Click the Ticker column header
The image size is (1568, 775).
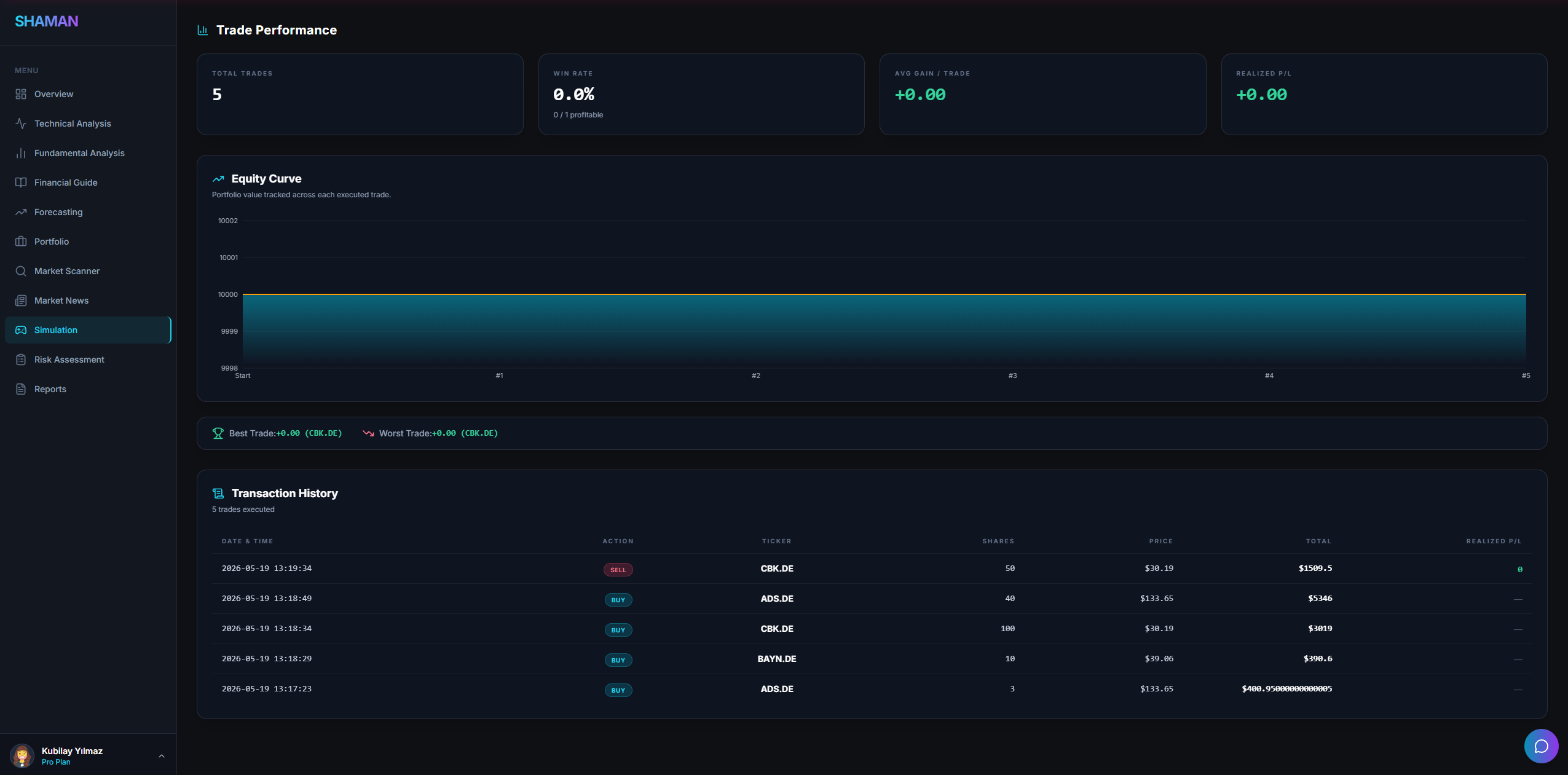pyautogui.click(x=777, y=541)
